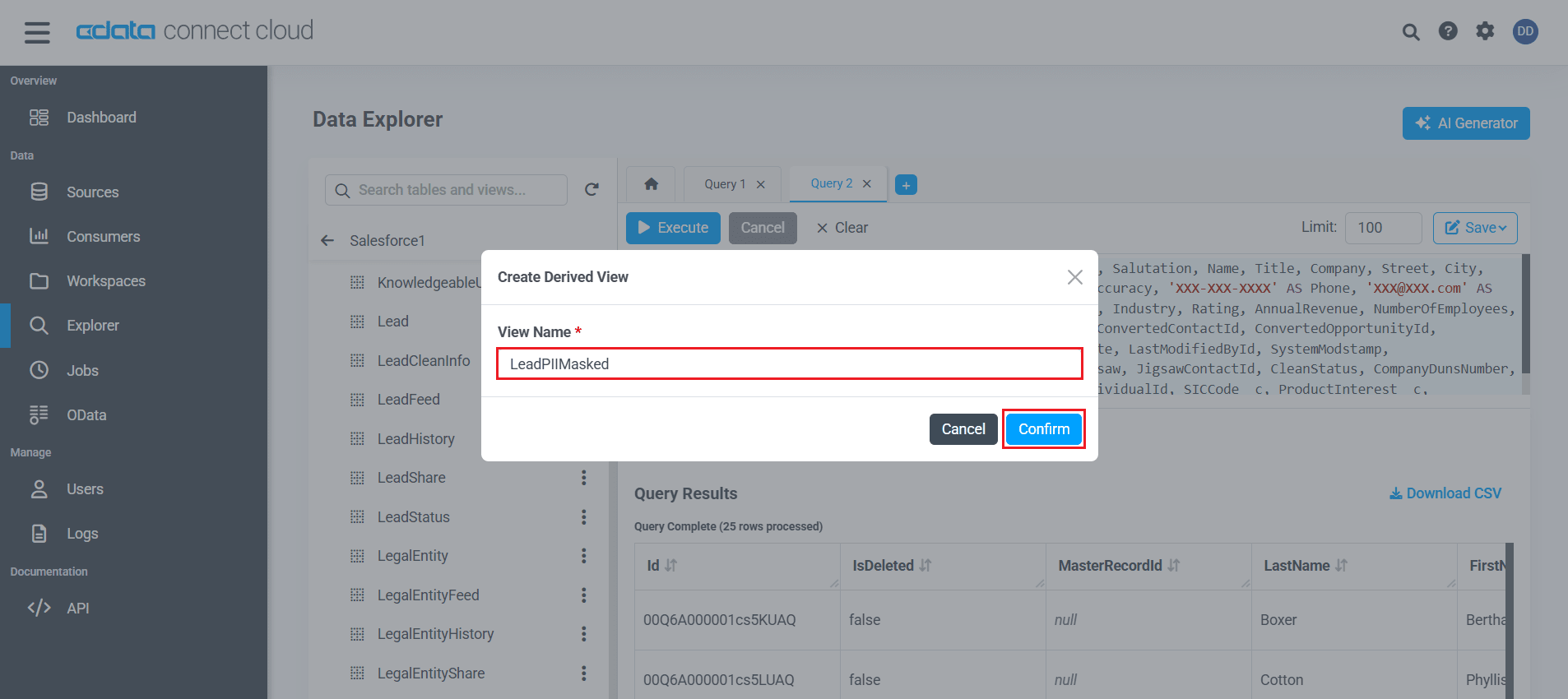Click the hamburger menu icon

coord(37,32)
